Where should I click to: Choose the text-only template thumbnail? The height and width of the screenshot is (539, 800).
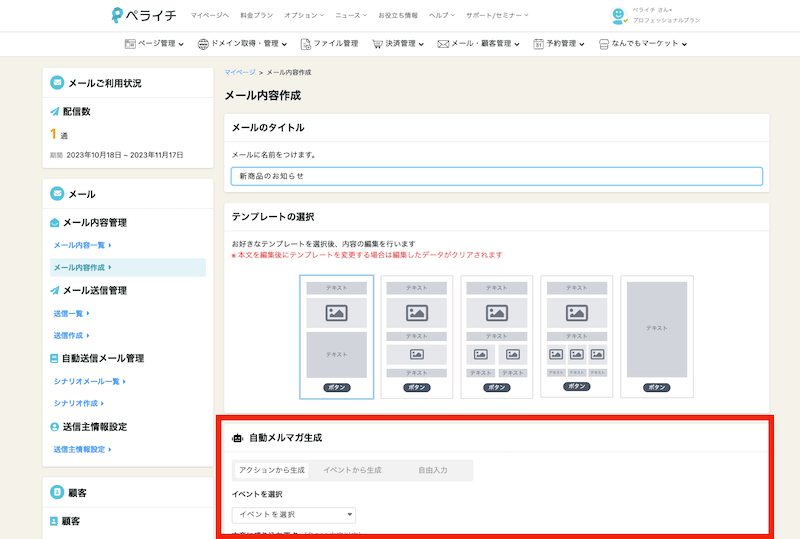pos(655,336)
